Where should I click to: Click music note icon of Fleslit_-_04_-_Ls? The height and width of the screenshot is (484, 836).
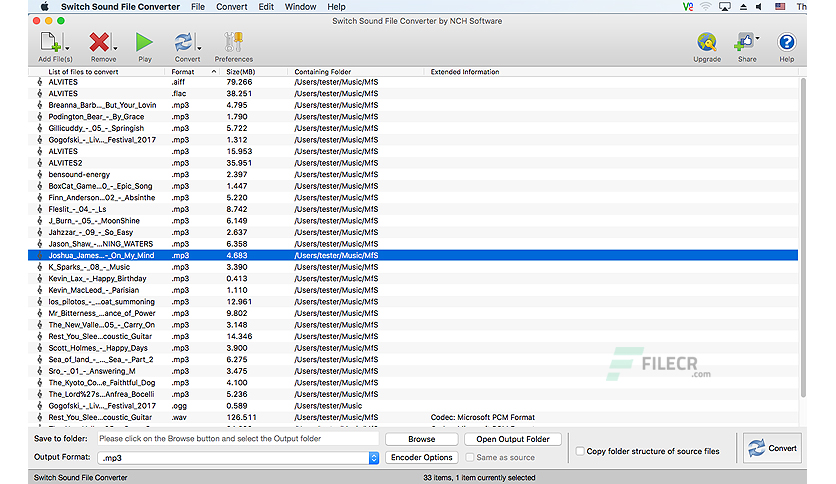(x=39, y=209)
